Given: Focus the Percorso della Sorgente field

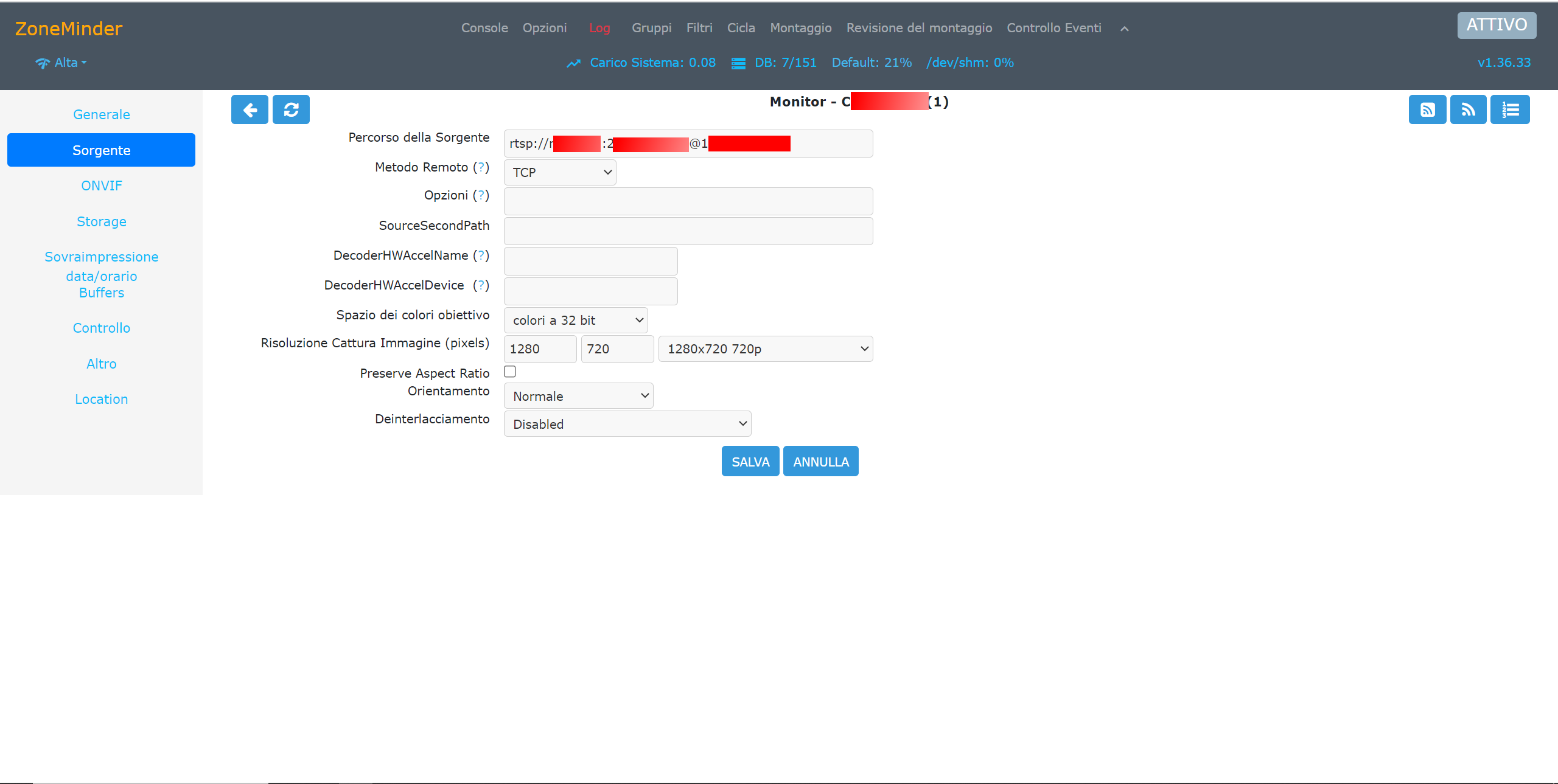Looking at the screenshot, I should 688,144.
